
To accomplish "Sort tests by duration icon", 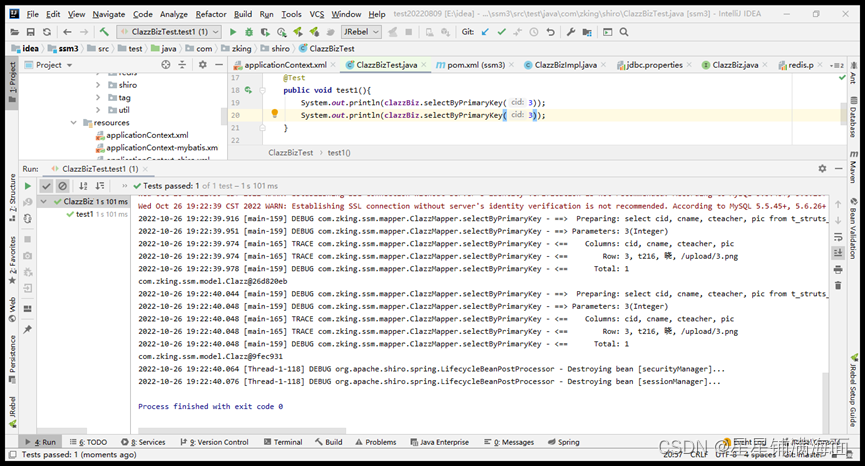I will (x=100, y=186).
